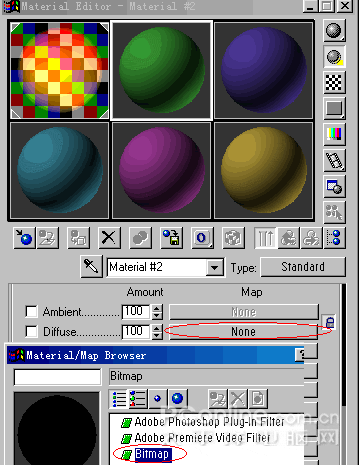Click the Ambient amount spinner arrows
The width and height of the screenshot is (360, 466).
coord(157,312)
